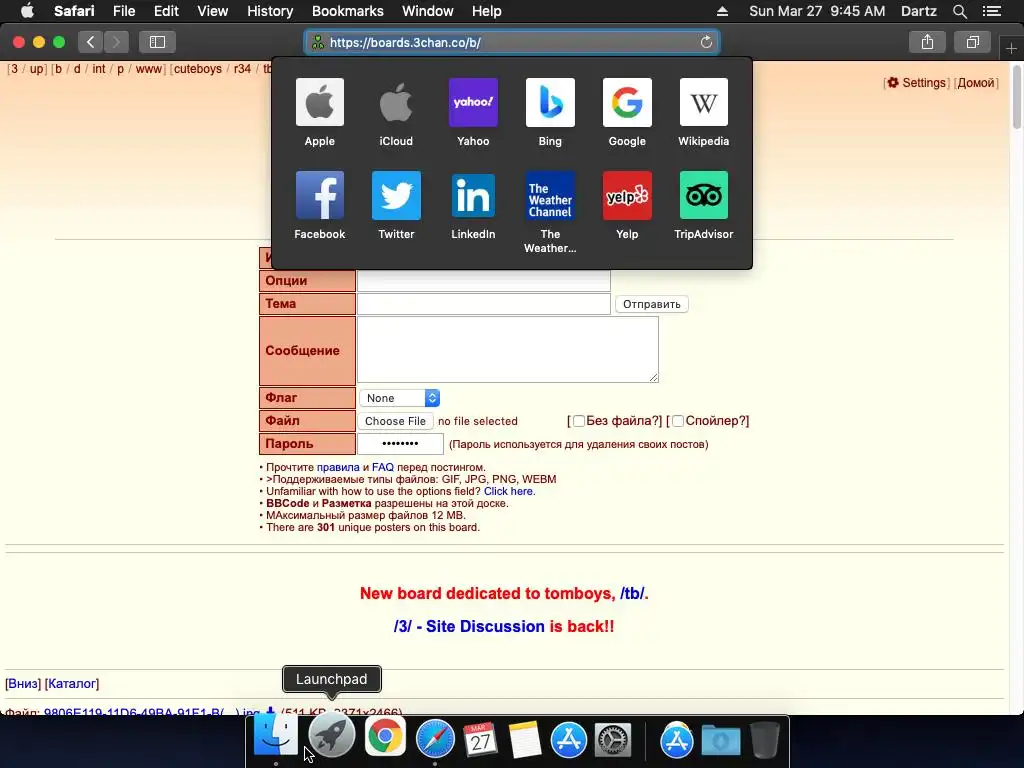Tick the Спойлер? checkbox

pyautogui.click(x=678, y=421)
